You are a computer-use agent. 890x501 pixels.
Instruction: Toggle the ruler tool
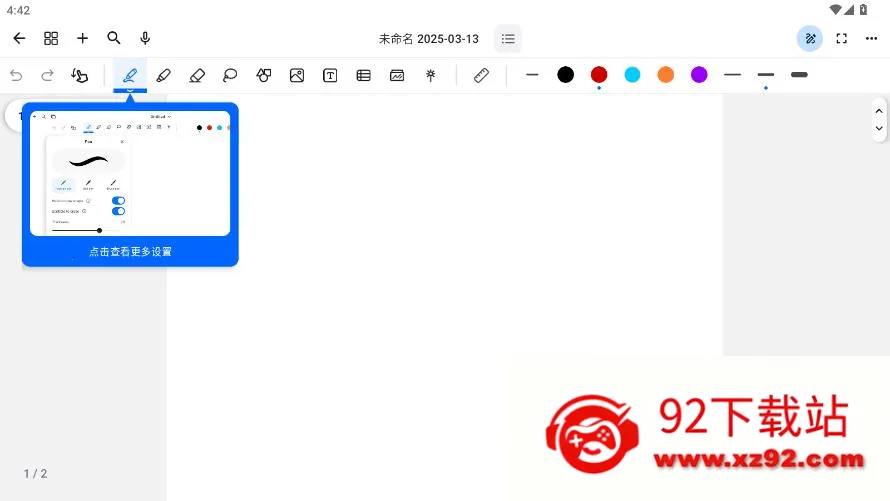click(481, 75)
